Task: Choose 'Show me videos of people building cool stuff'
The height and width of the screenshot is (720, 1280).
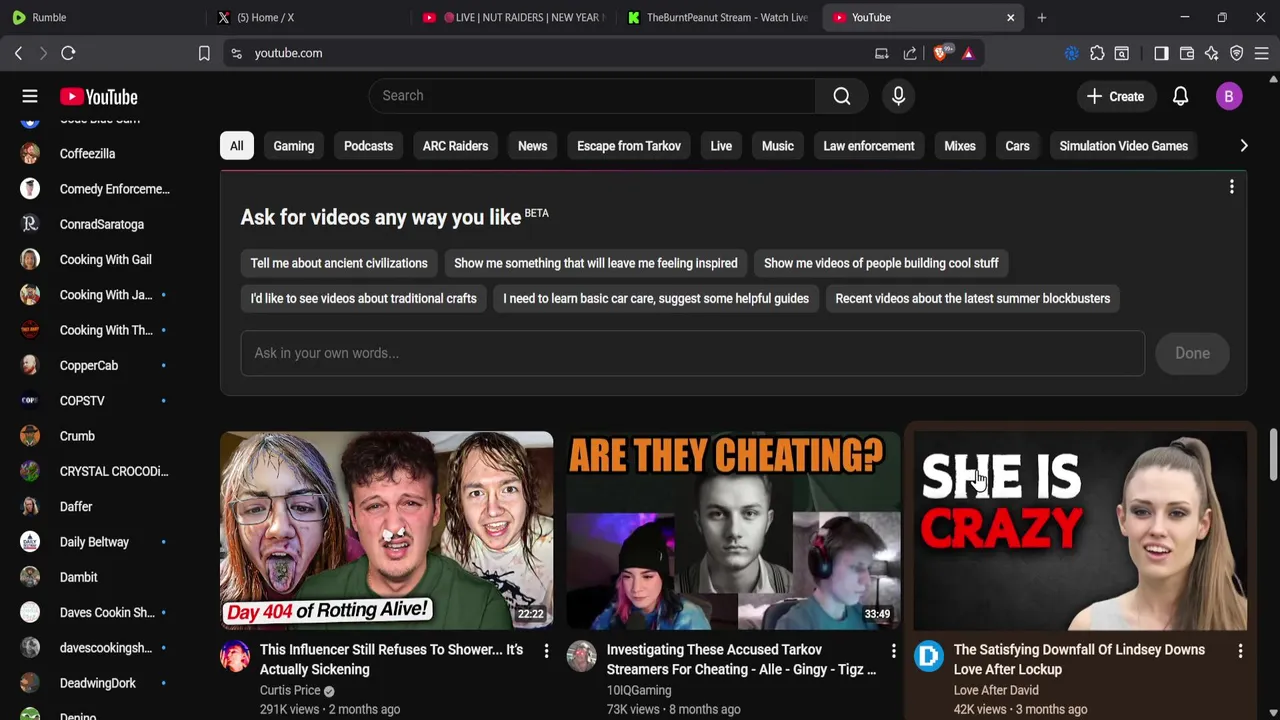Action: pyautogui.click(x=881, y=263)
